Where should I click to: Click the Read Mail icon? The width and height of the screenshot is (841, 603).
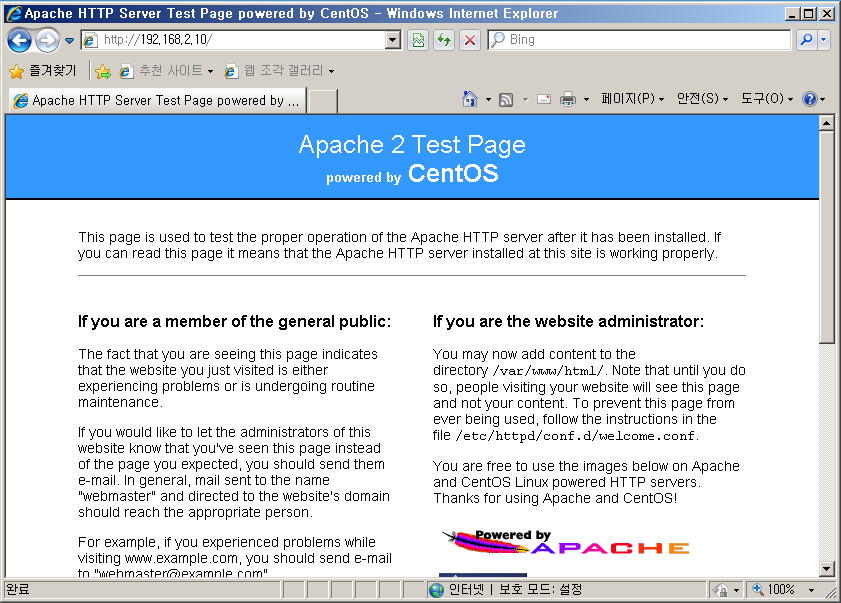point(544,99)
